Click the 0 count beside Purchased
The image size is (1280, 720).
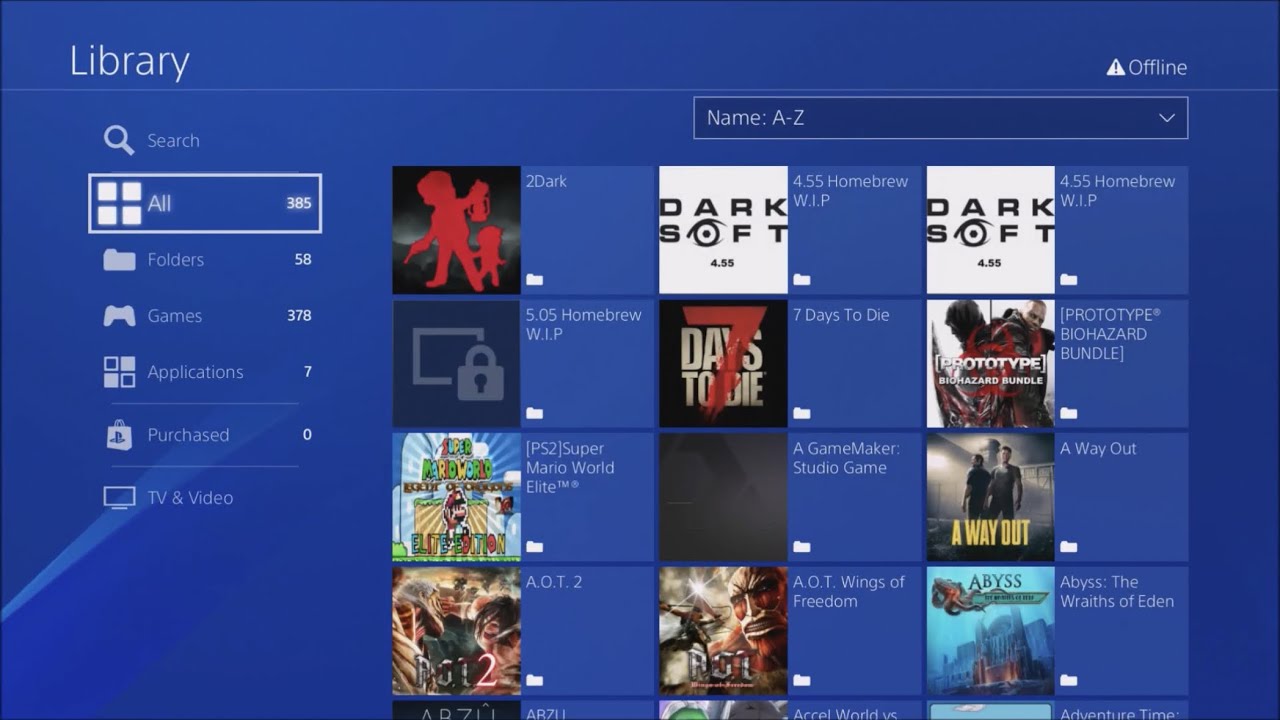point(307,435)
